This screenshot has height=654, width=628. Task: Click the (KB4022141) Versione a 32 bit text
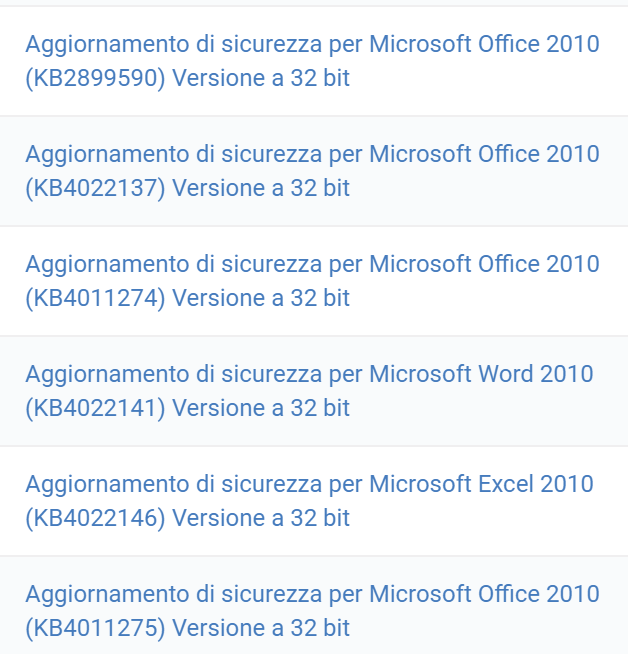pyautogui.click(x=187, y=408)
